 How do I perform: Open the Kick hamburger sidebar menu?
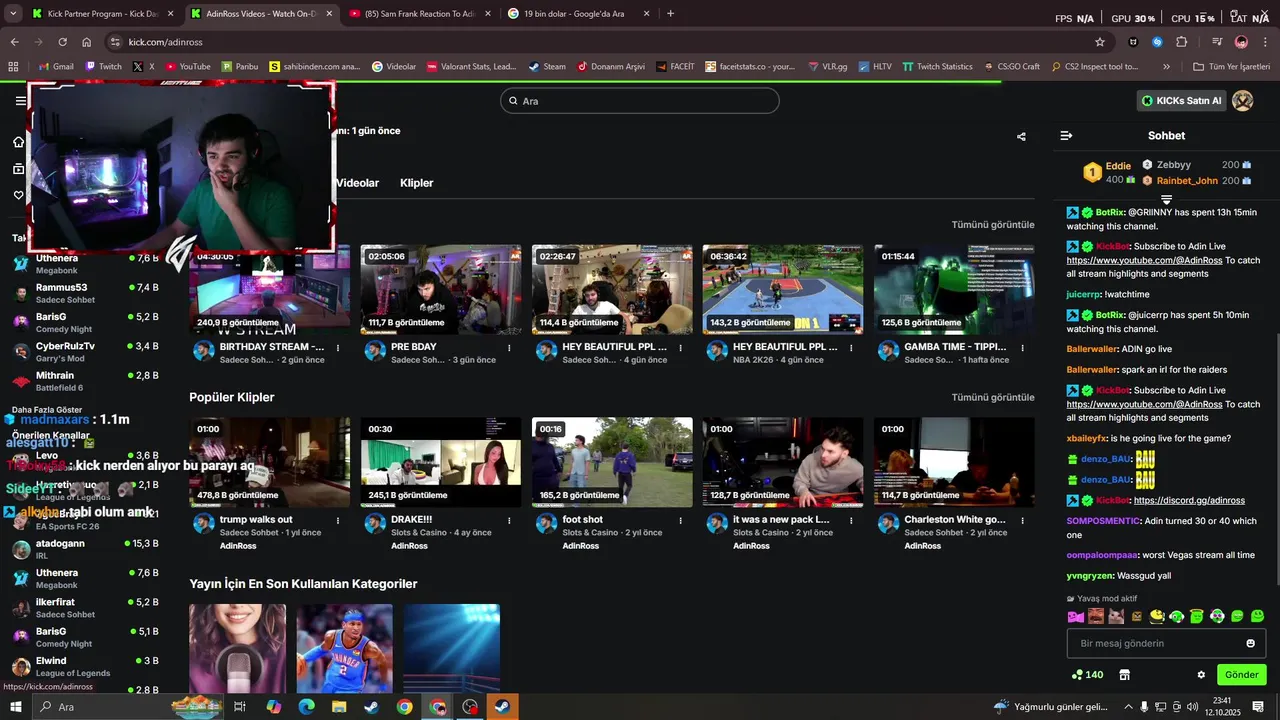(x=21, y=101)
